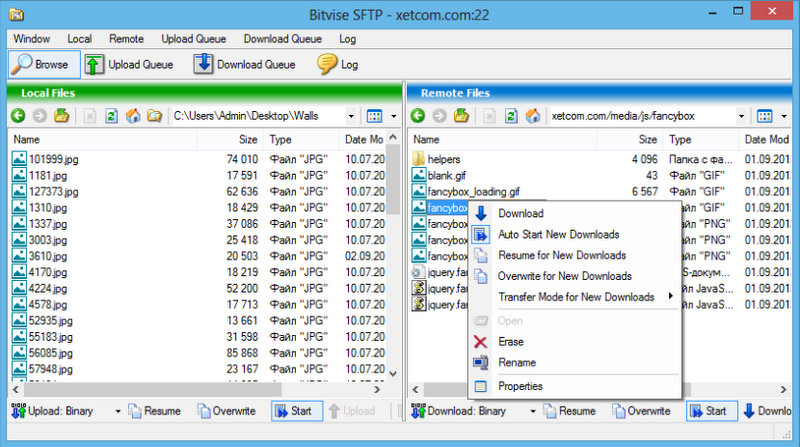This screenshot has height=447, width=800.
Task: Click delete icon in Remote Files toolbar
Action: click(x=490, y=116)
